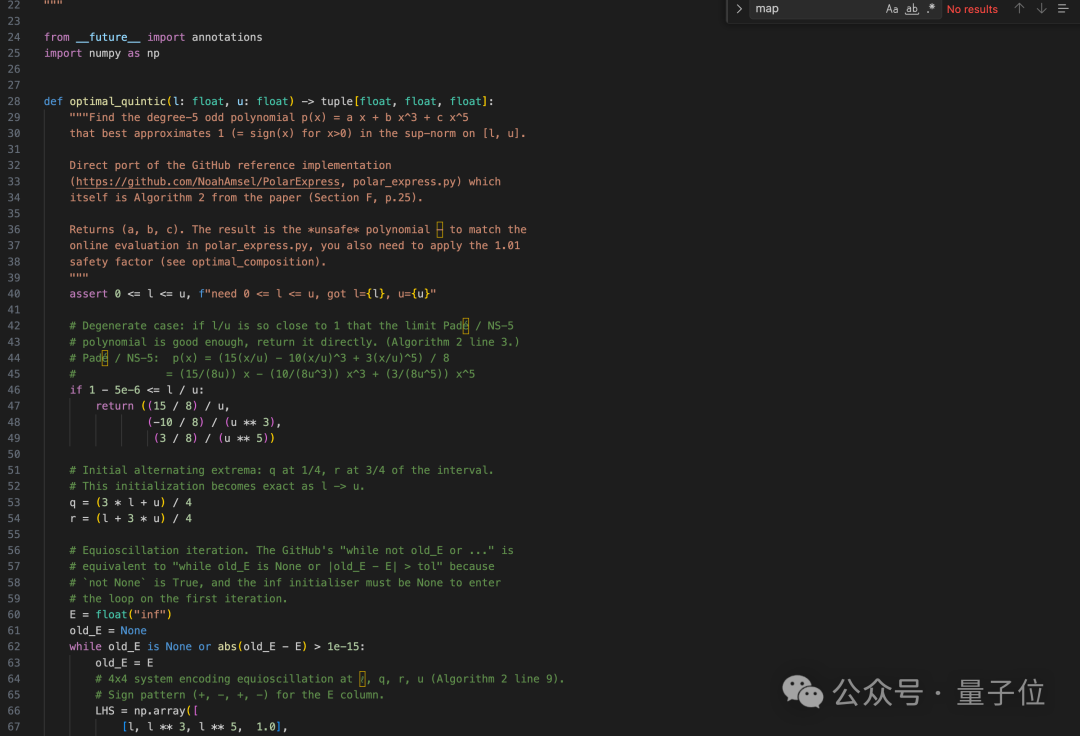Click the "r = (l + 3 * u) / 4" line
The height and width of the screenshot is (736, 1080).
130,518
